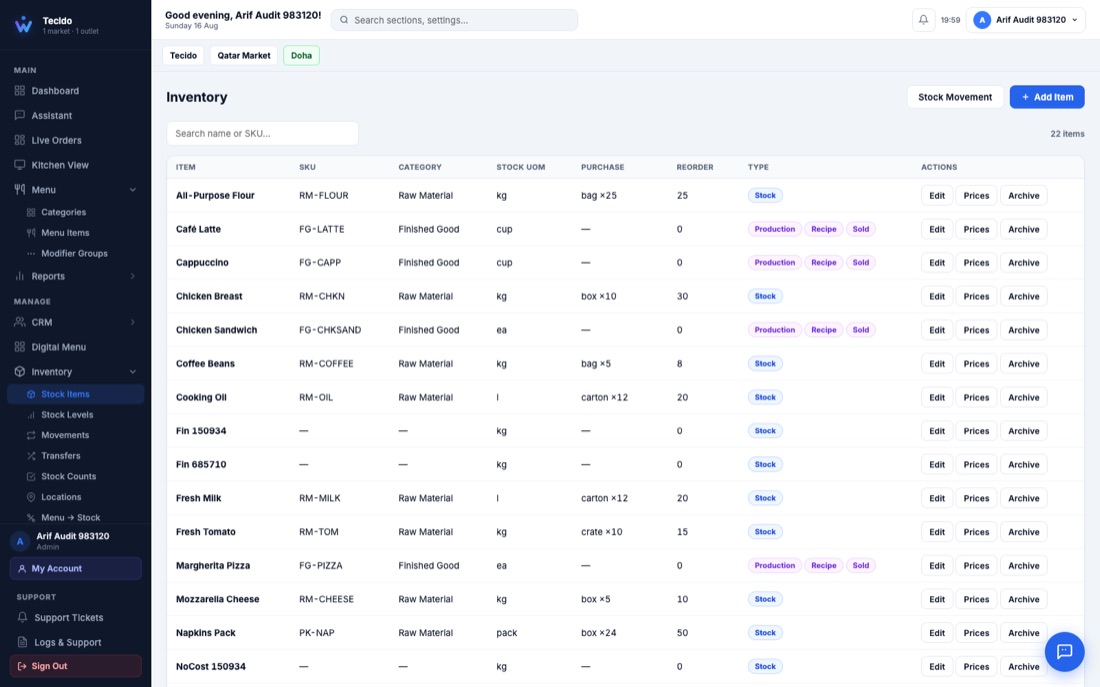Screen dimensions: 1100x687
Task: Focus the Search sections, settings field
Action: tap(455, 20)
